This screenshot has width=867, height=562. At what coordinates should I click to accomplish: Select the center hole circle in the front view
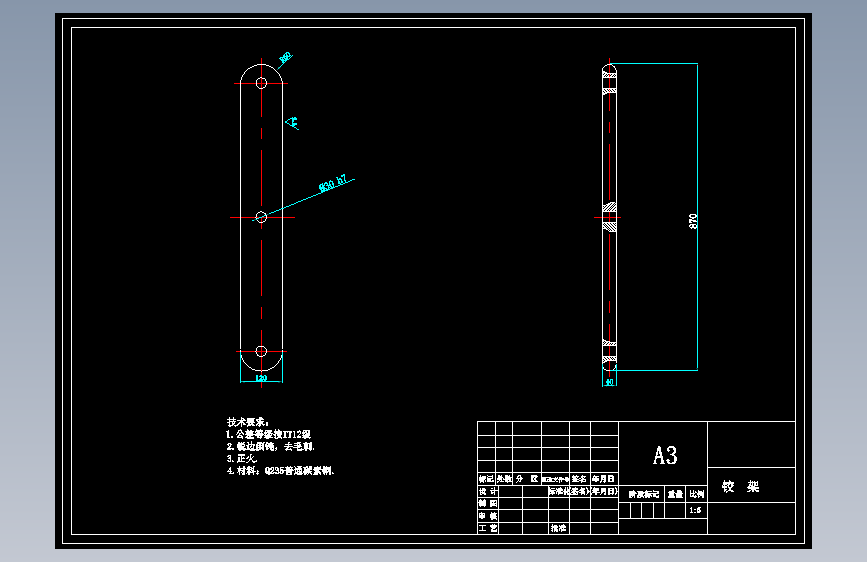pos(262,217)
